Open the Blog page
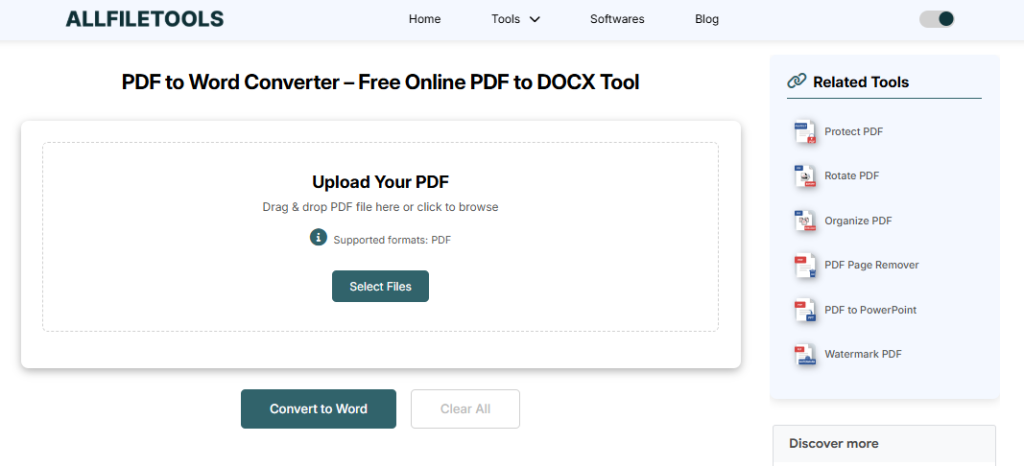Viewport: 1024px width, 466px height. [x=707, y=19]
